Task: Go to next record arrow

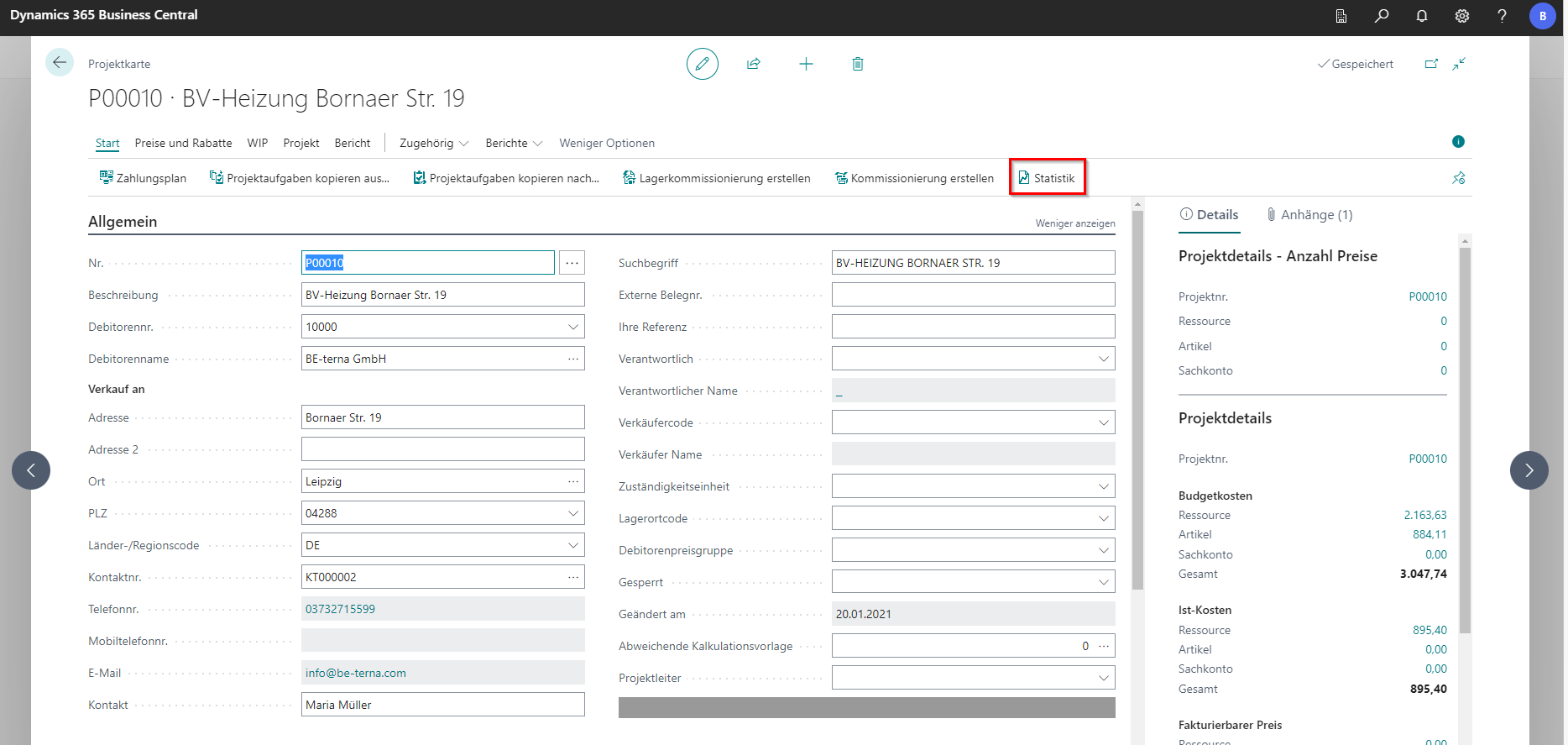Action: [x=1529, y=470]
